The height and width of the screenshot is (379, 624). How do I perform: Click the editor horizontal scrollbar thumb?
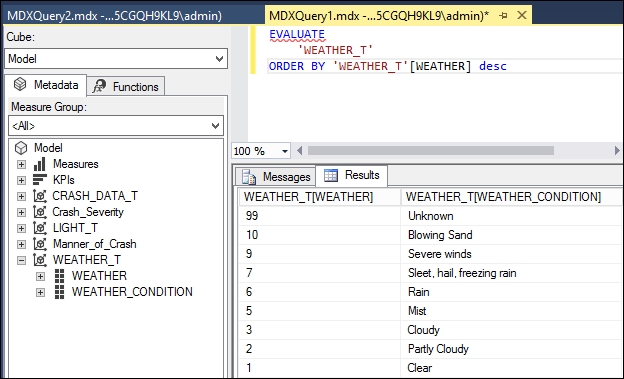[431, 150]
